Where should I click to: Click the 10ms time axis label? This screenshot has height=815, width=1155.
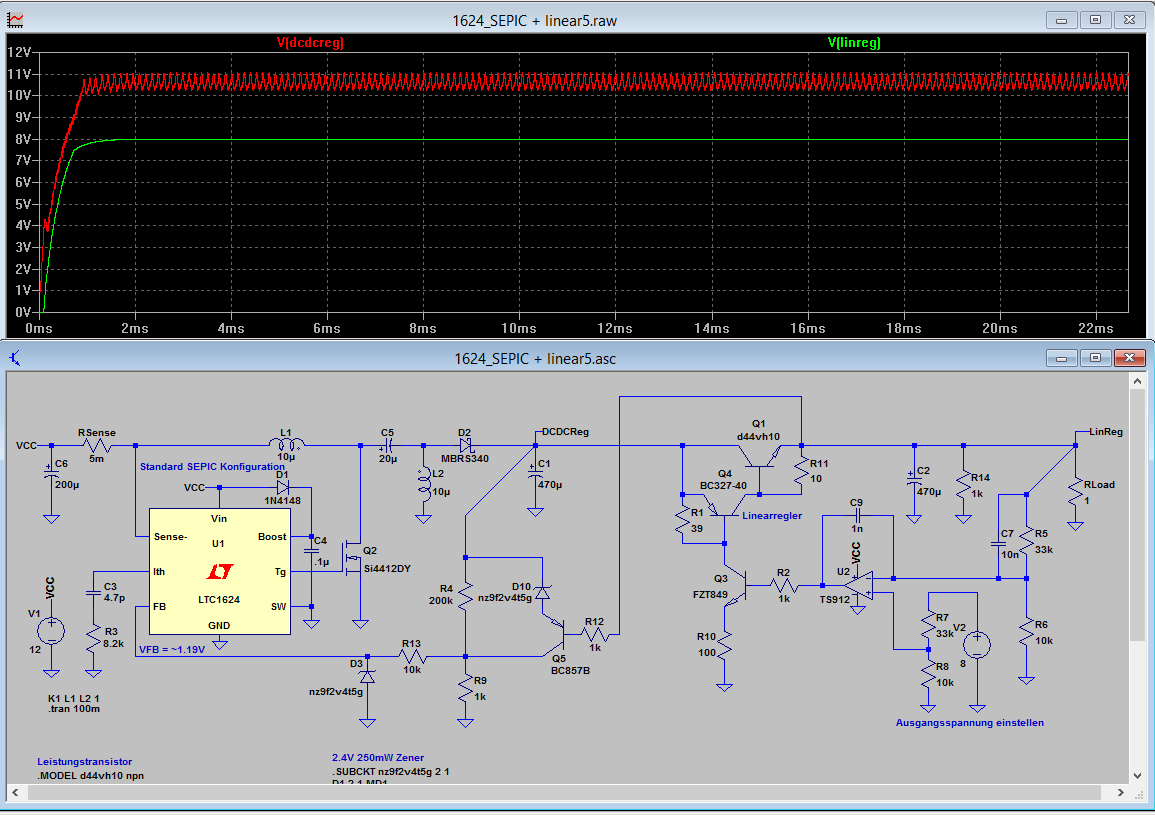(x=519, y=329)
